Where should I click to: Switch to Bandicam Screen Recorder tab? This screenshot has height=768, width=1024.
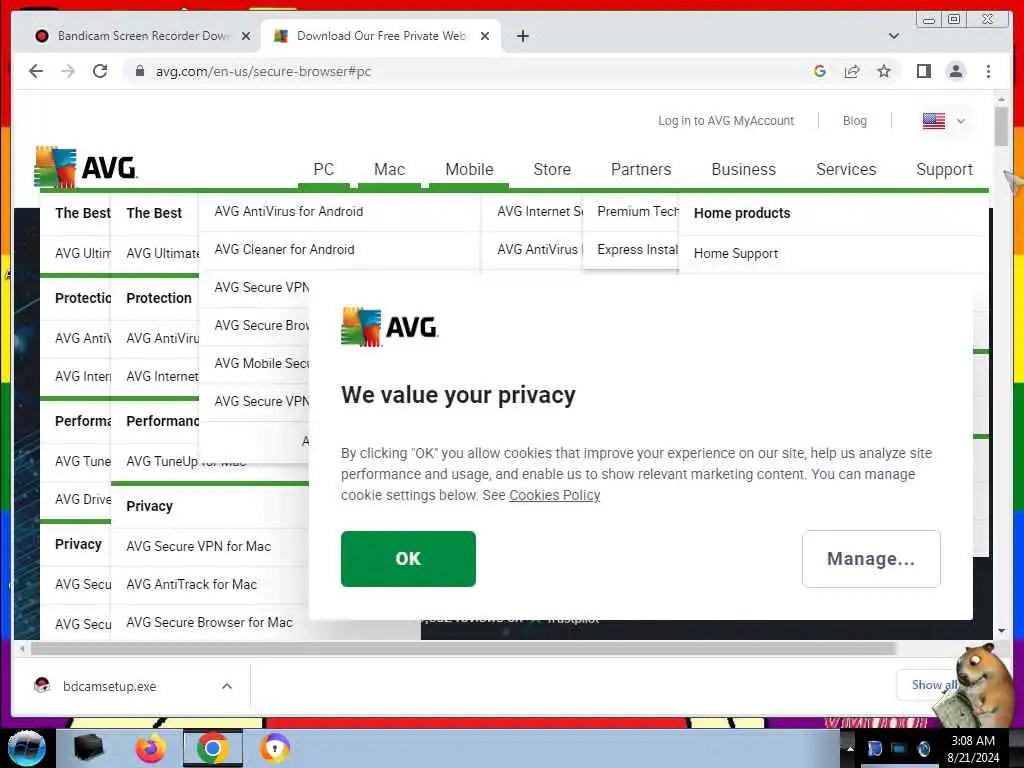[143, 36]
